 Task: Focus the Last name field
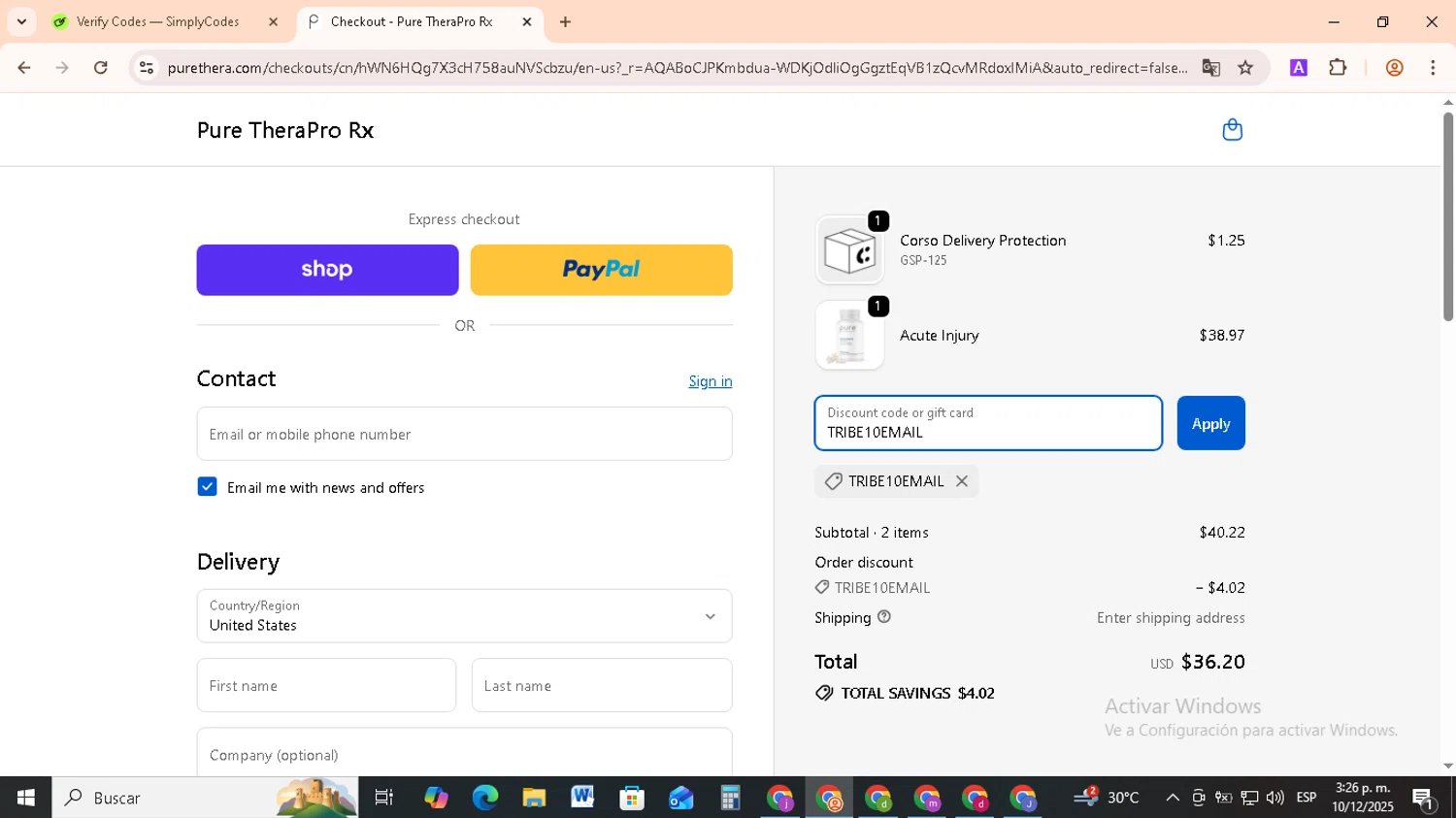coord(602,685)
